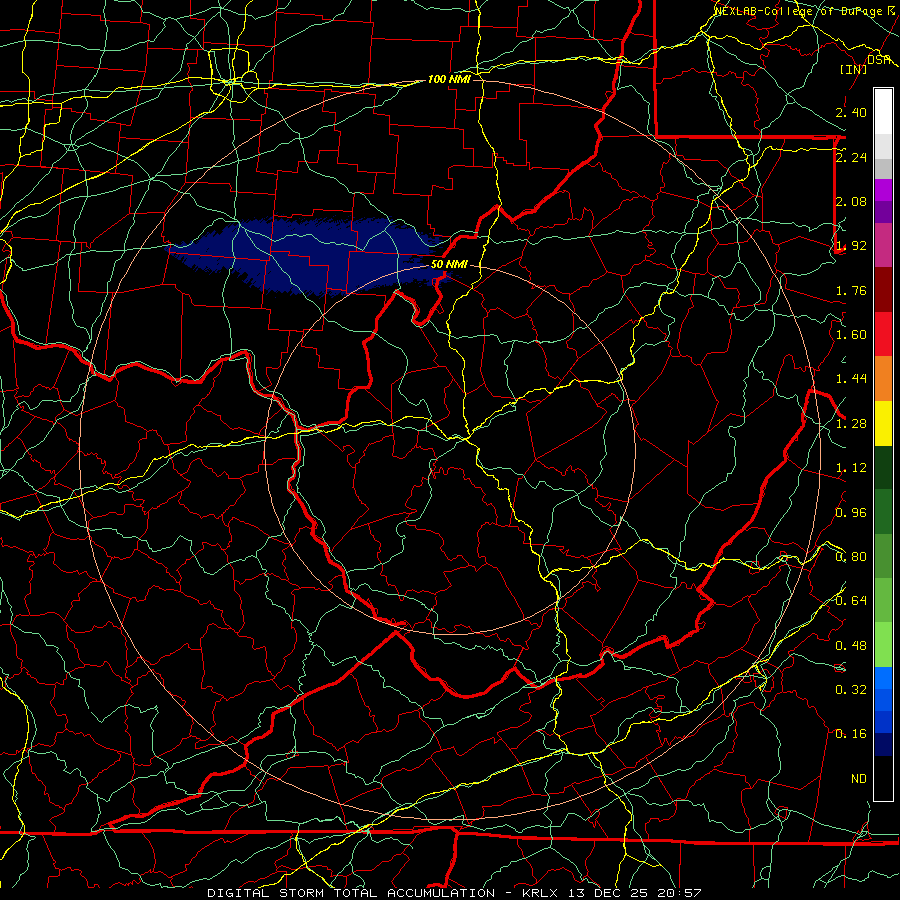Select the yellow legend swatch

(x=883, y=423)
